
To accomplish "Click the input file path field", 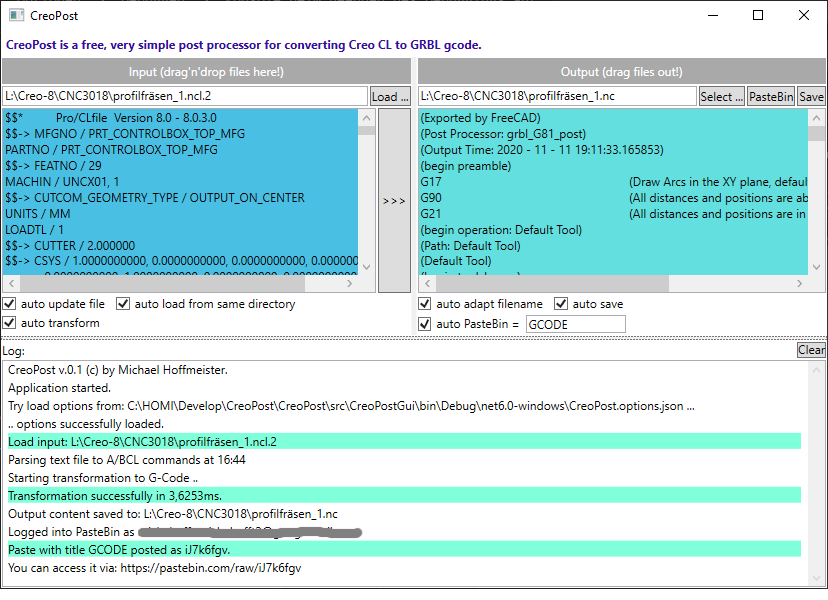I will tap(185, 96).
